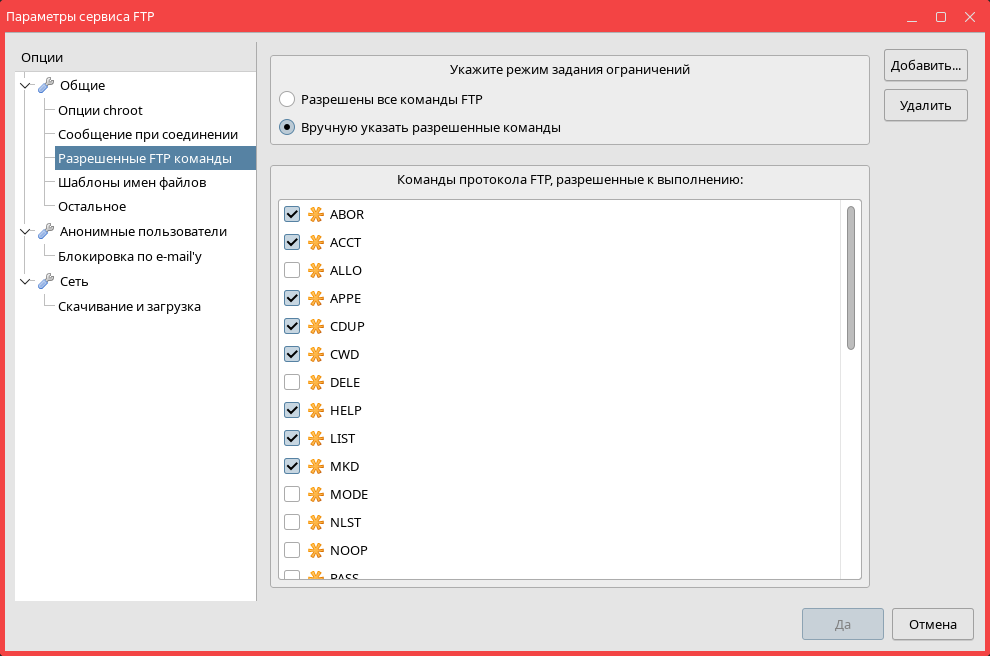Open 'Опции chroot' settings page
The image size is (990, 656).
tap(100, 111)
